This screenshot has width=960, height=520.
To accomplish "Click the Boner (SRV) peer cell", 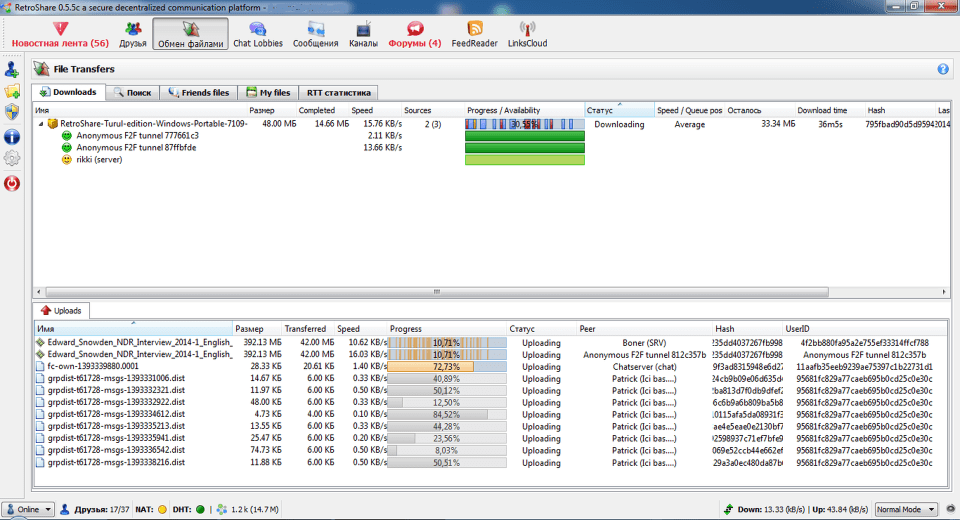I will coord(644,343).
